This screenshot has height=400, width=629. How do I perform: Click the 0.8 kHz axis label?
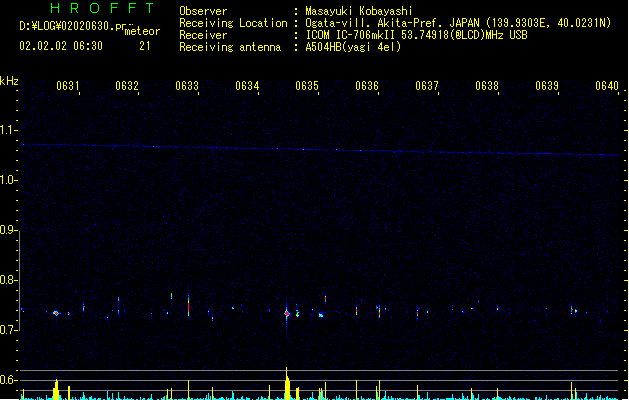pos(9,280)
